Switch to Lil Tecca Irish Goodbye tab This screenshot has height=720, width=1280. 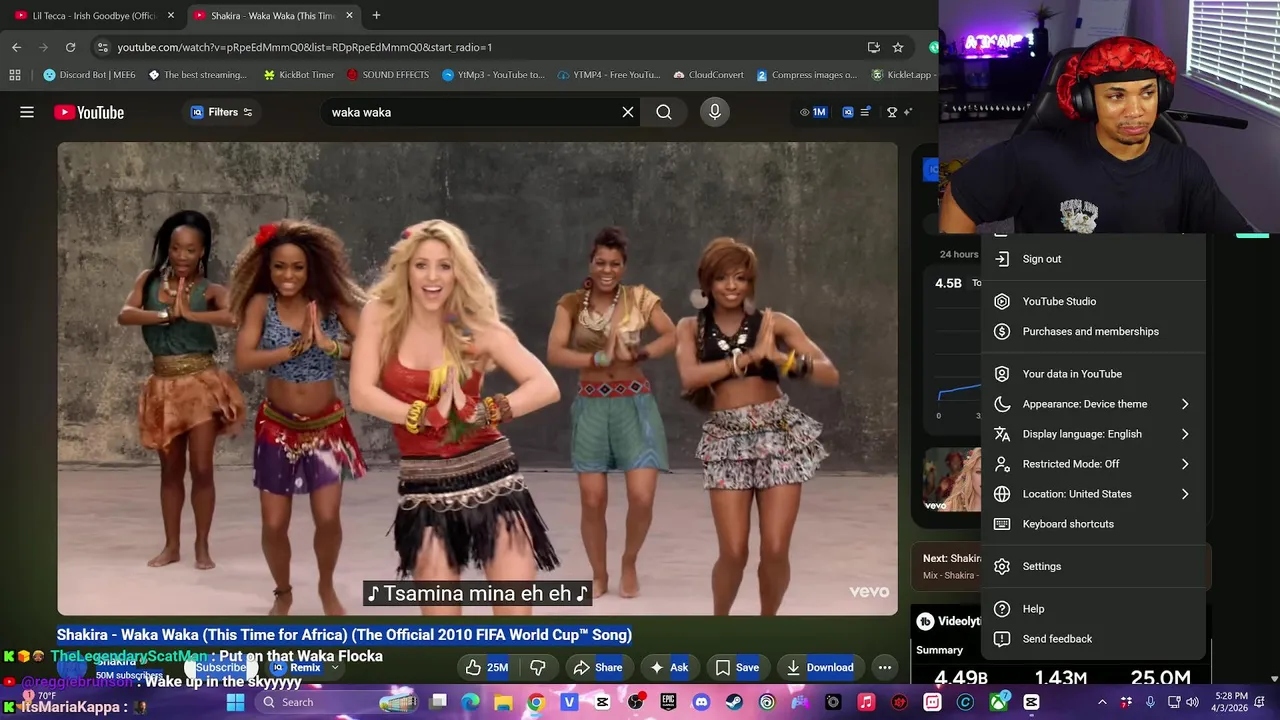[x=93, y=15]
